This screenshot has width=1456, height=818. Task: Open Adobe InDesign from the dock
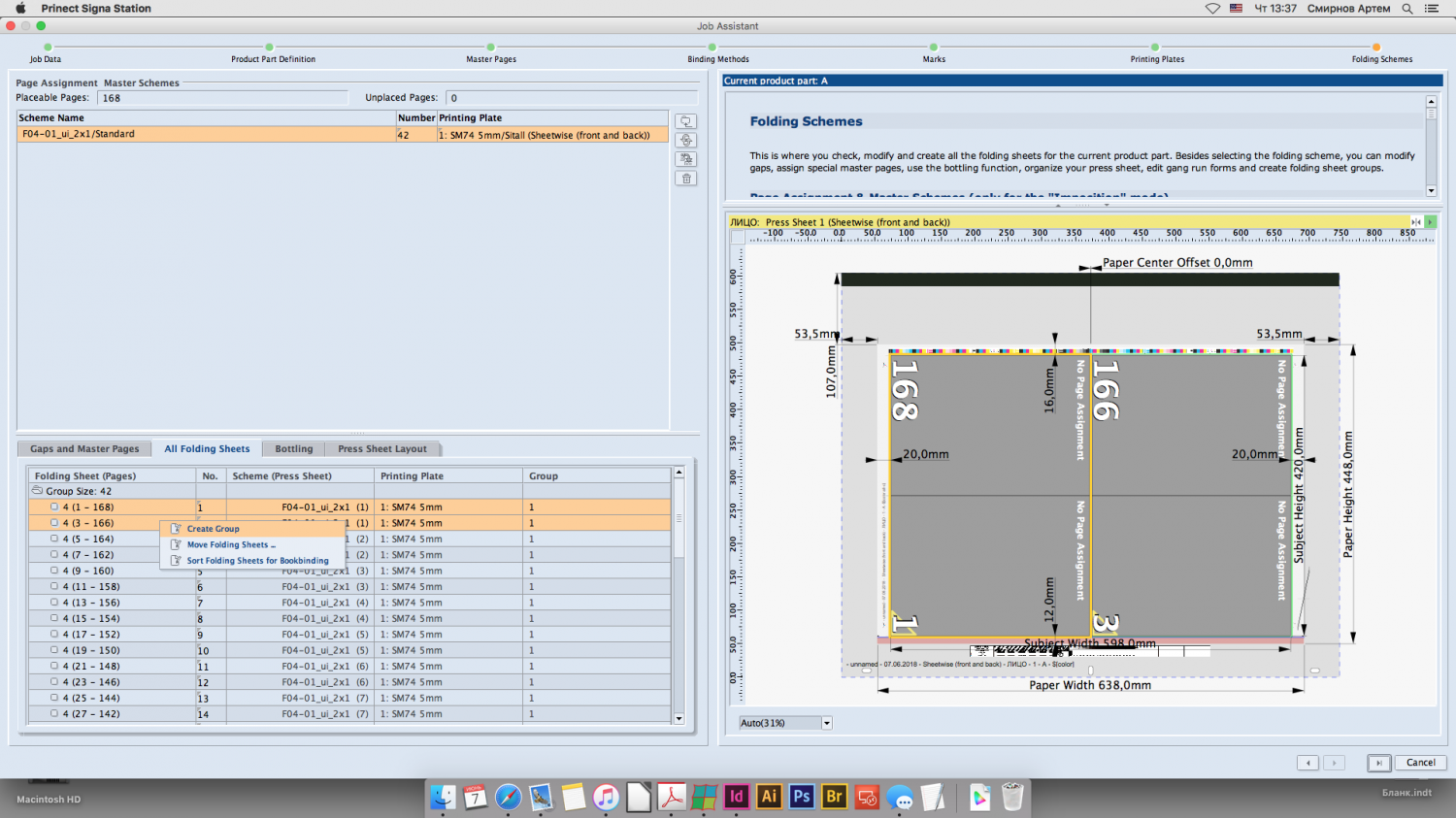point(736,797)
